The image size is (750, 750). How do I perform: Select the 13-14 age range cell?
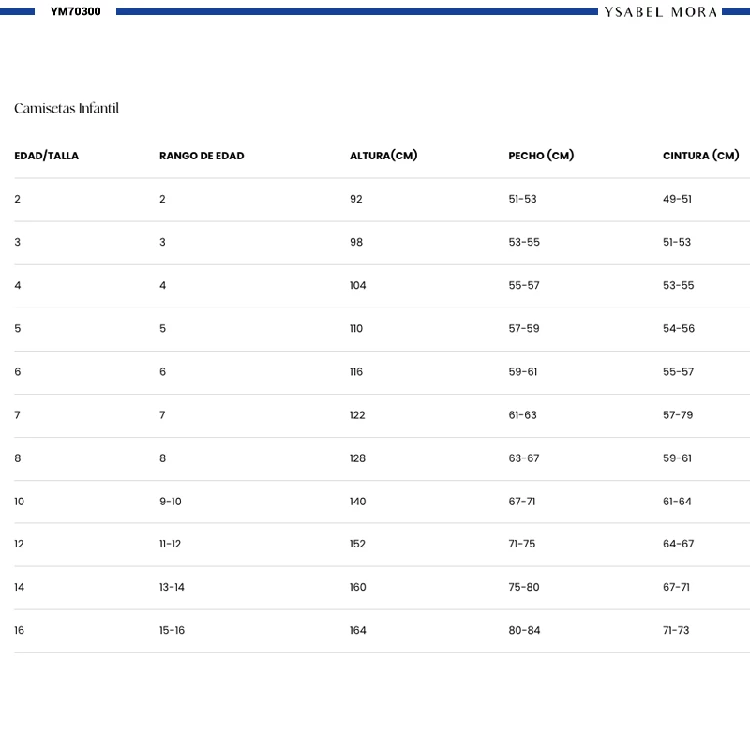coord(172,588)
